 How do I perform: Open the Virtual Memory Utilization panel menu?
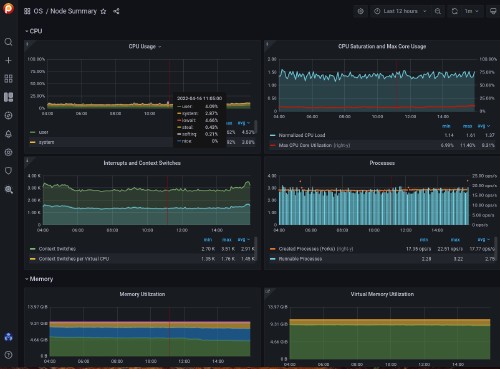pyautogui.click(x=382, y=294)
